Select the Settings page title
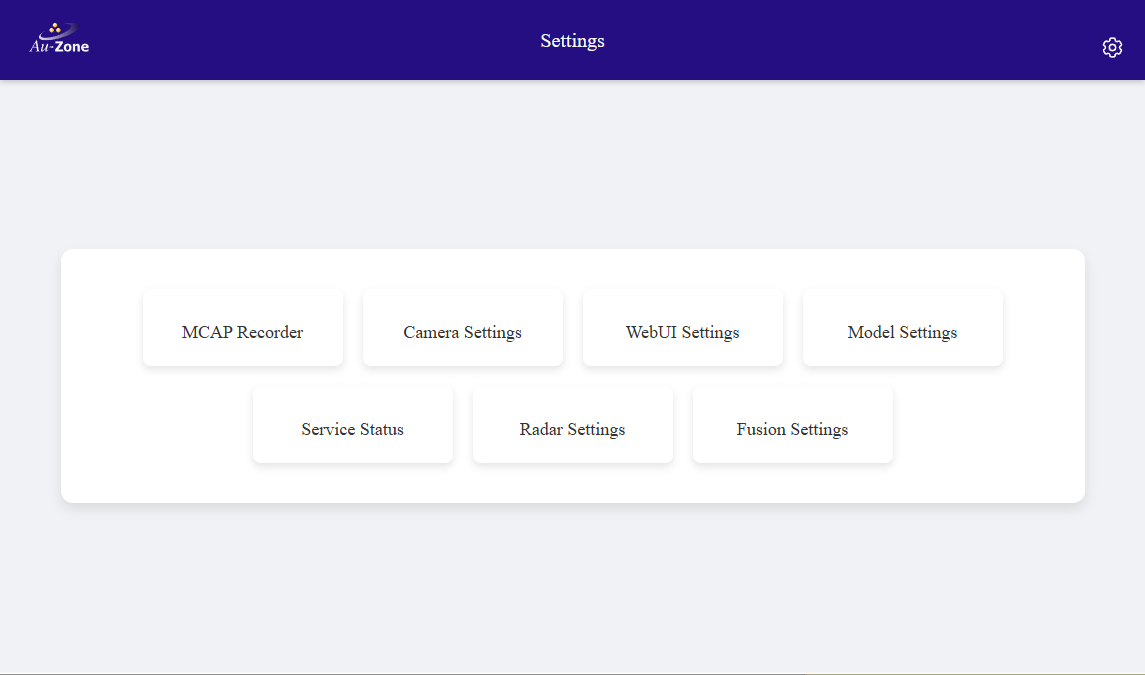The height and width of the screenshot is (675, 1145). (x=572, y=40)
